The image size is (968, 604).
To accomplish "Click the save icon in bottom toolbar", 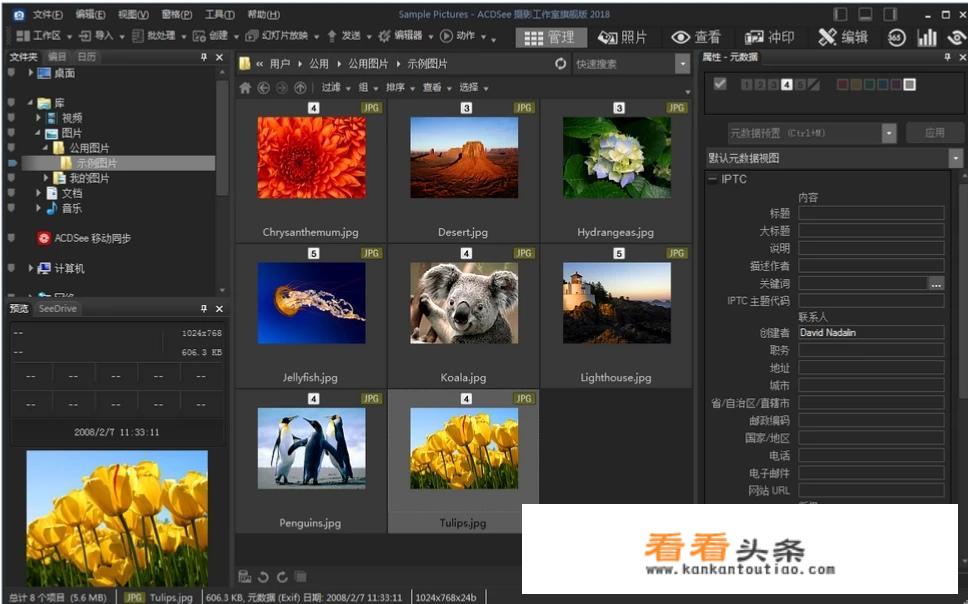I will point(244,576).
